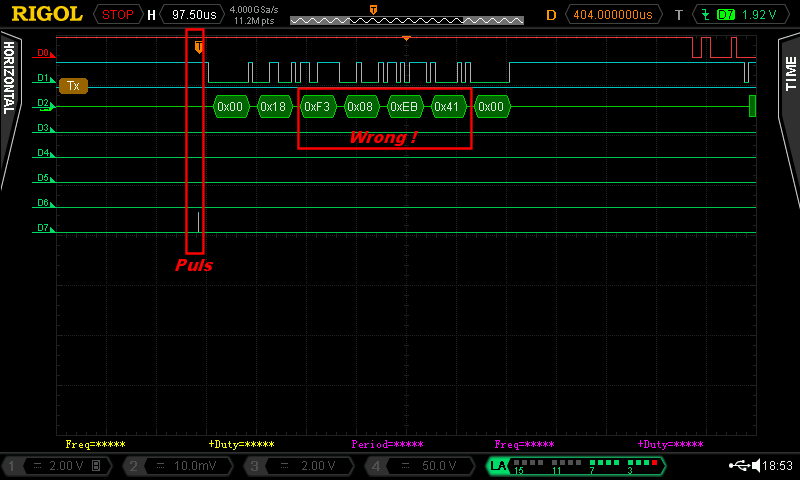
Task: Click the decoded 0x41 byte
Action: (447, 107)
